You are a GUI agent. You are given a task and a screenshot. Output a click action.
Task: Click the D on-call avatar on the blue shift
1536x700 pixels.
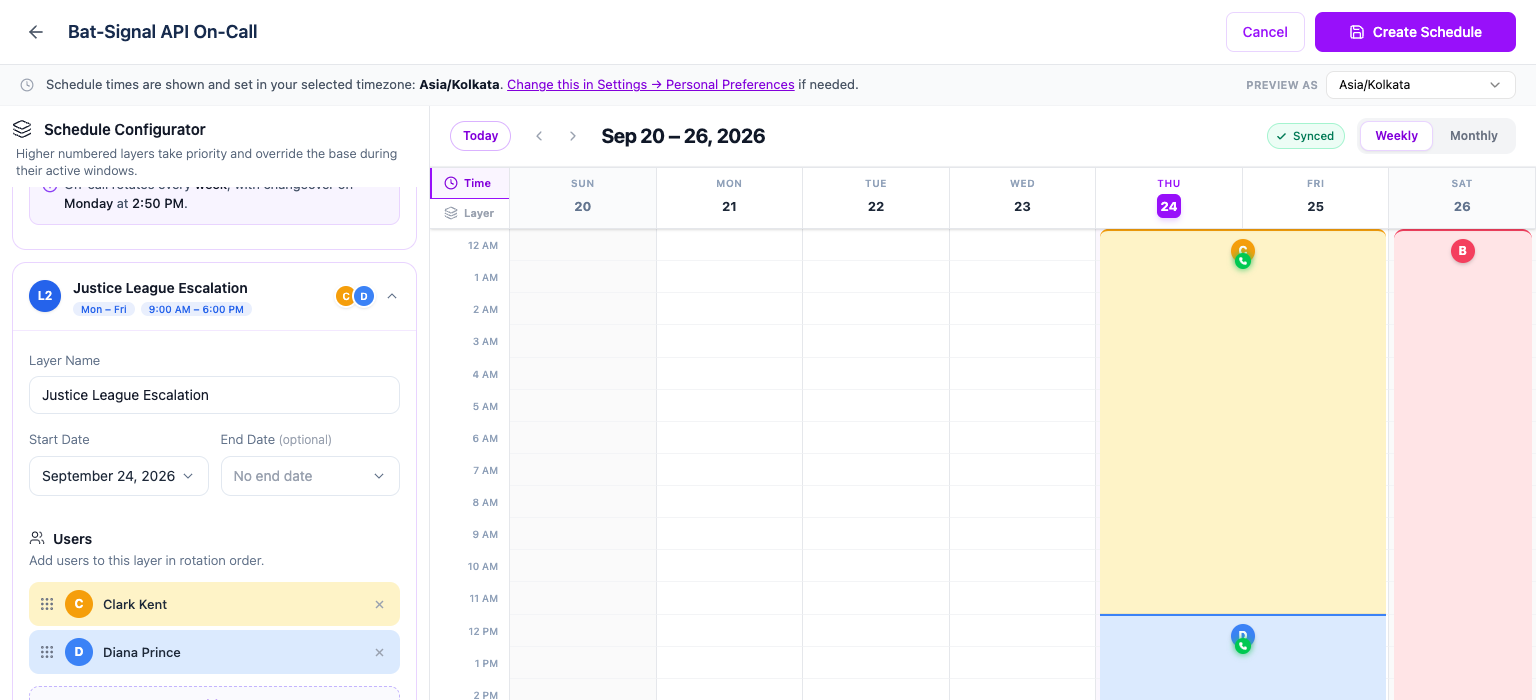click(x=1243, y=638)
